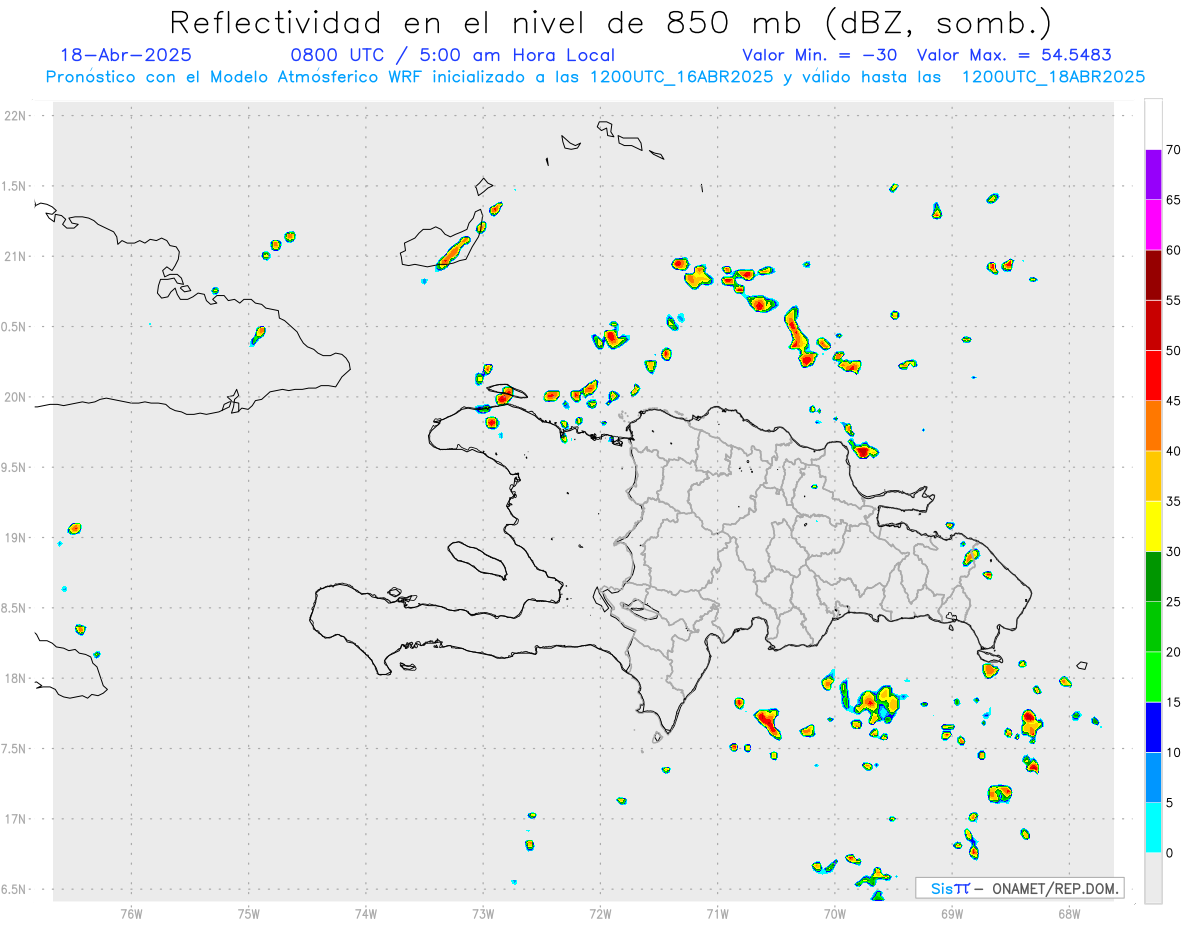The height and width of the screenshot is (927, 1200).
Task: Click the dark green 25–30 dBZ band
Action: [x=1153, y=577]
